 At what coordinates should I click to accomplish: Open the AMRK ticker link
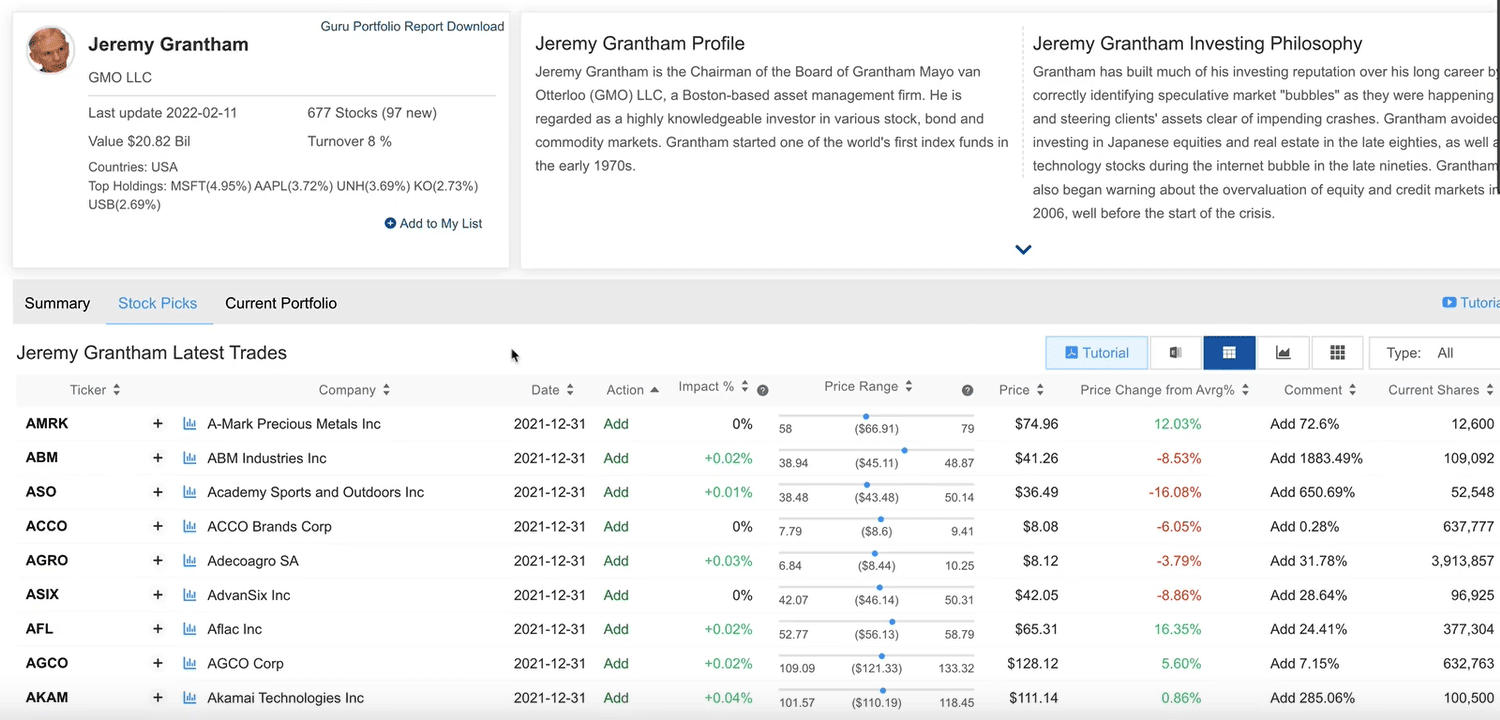(47, 424)
